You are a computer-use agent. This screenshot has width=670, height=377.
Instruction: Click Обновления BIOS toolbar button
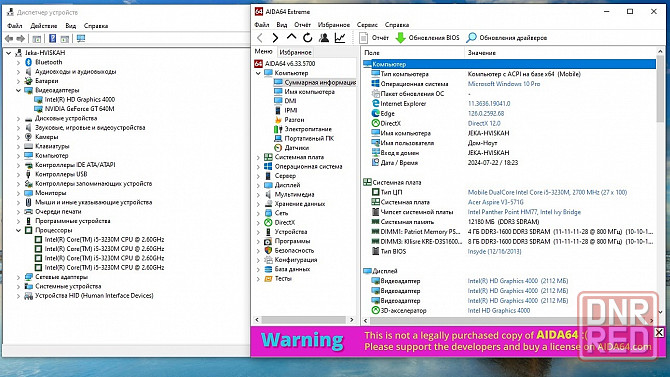coord(427,38)
